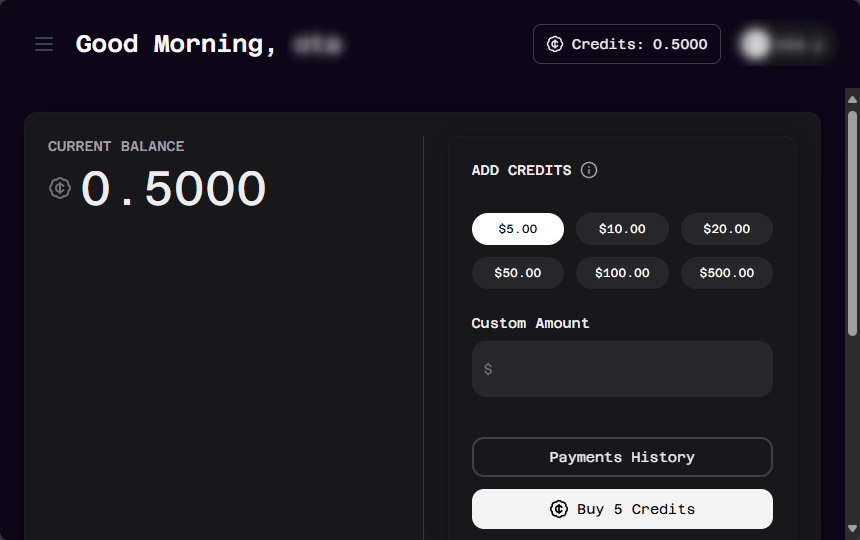Click the scrollbar down arrow
This screenshot has width=860, height=540.
[x=852, y=528]
